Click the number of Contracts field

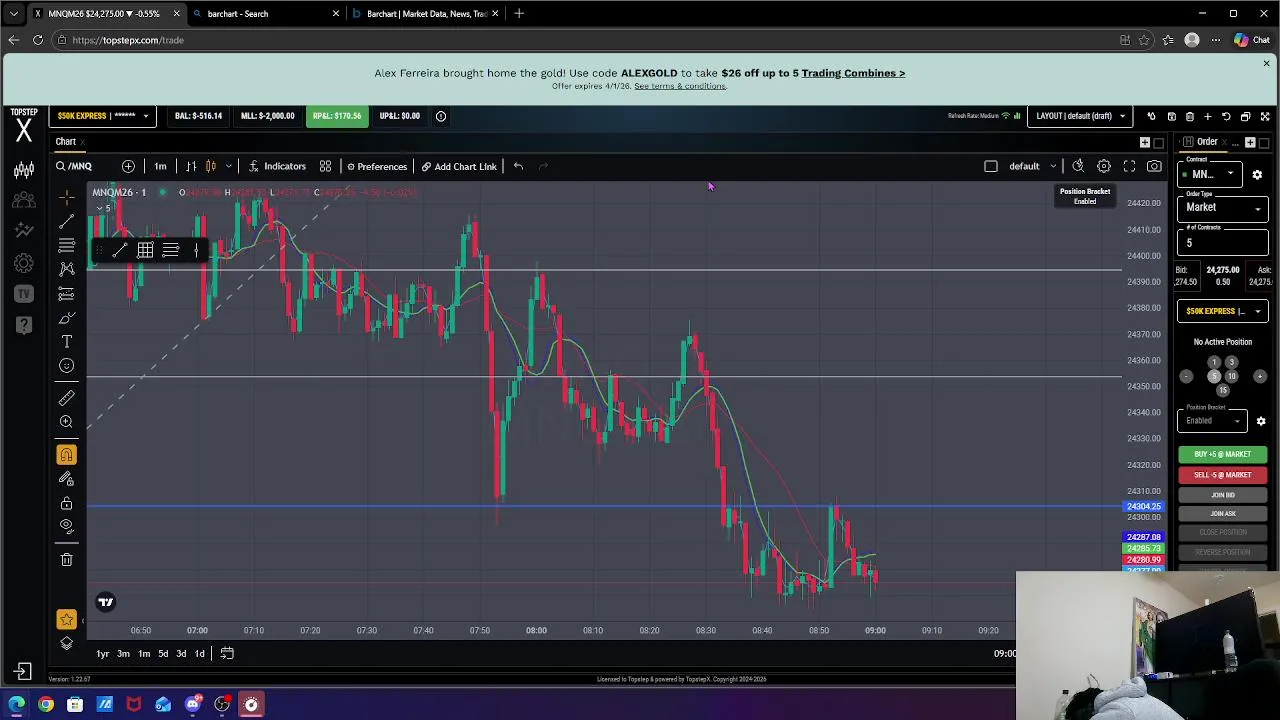coord(1224,242)
